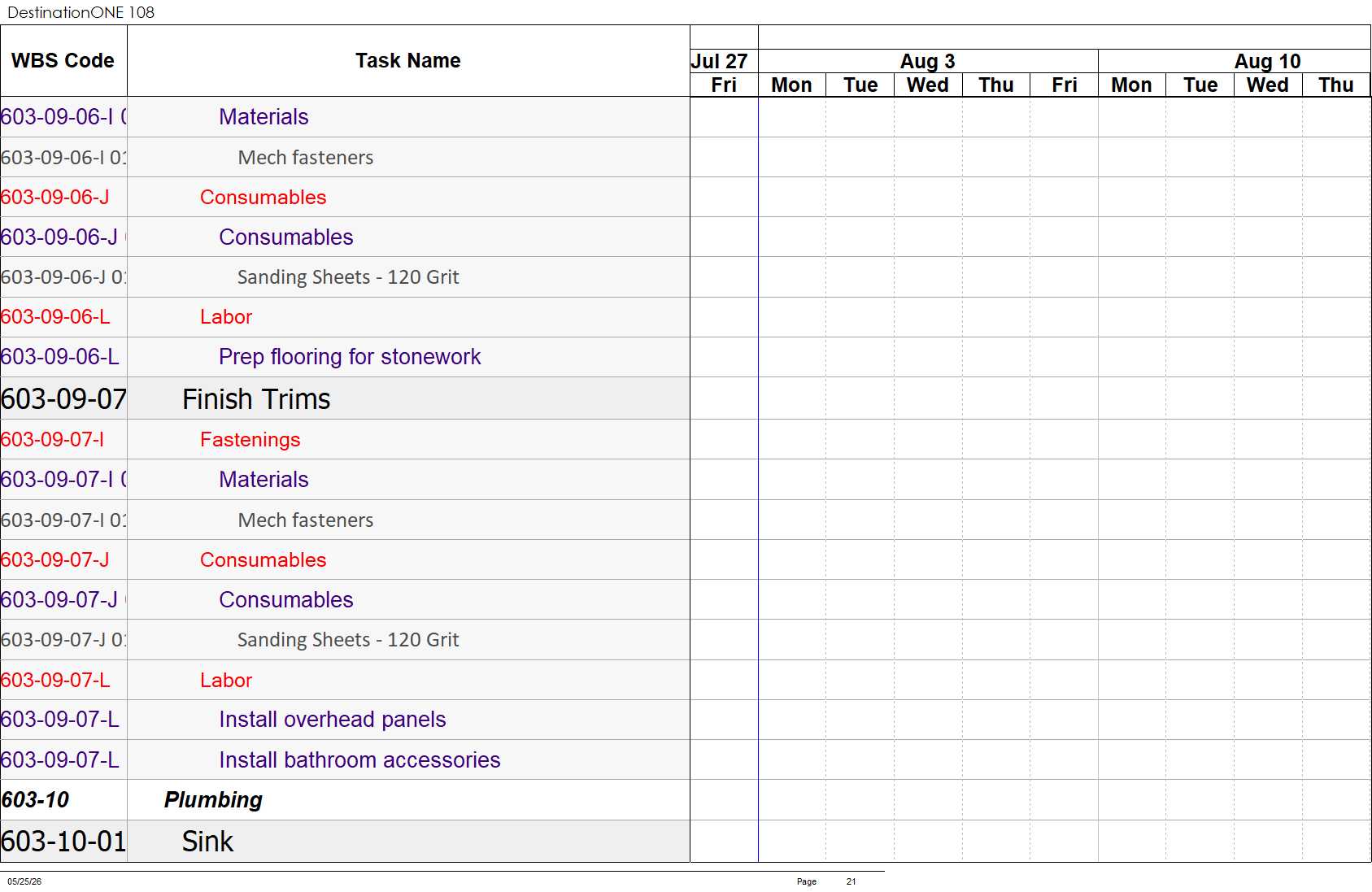The image size is (1372, 892).
Task: Select Install overhead panels task
Action: click(332, 720)
